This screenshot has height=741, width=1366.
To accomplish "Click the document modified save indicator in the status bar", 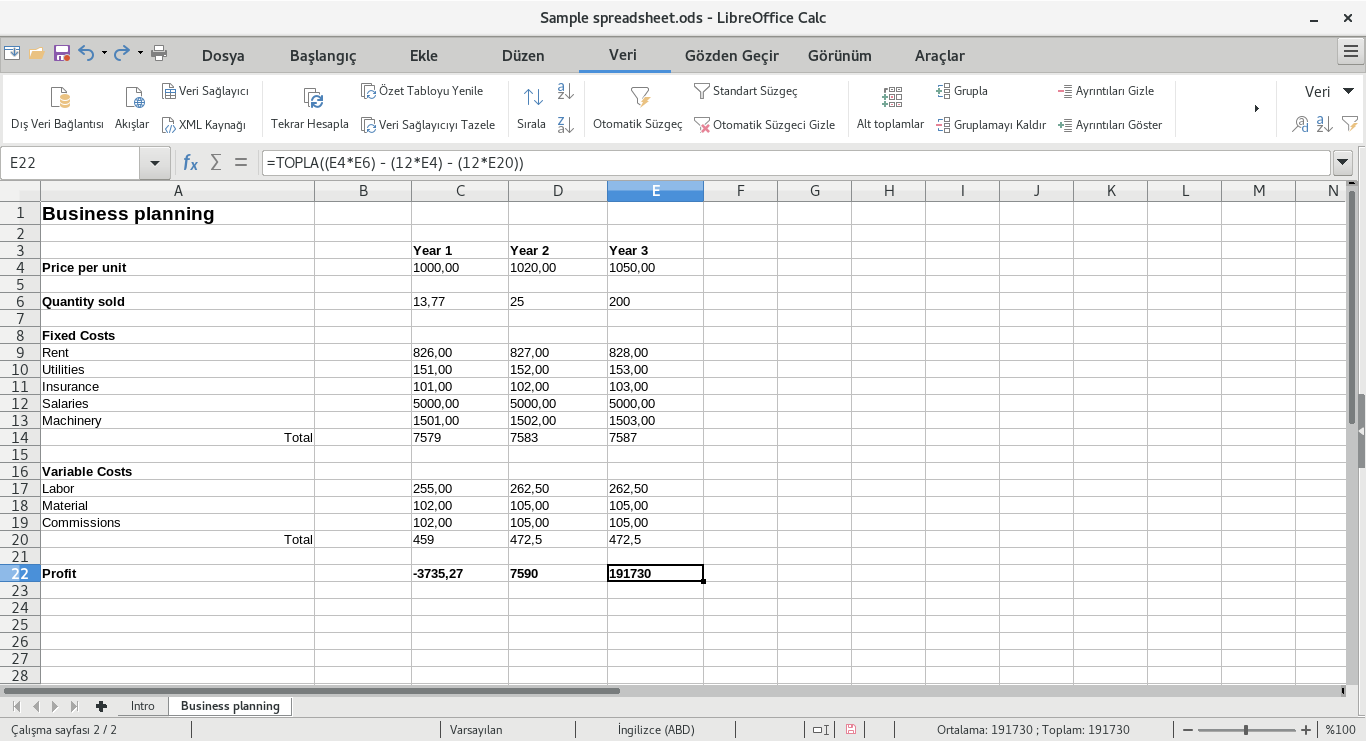I will [850, 730].
